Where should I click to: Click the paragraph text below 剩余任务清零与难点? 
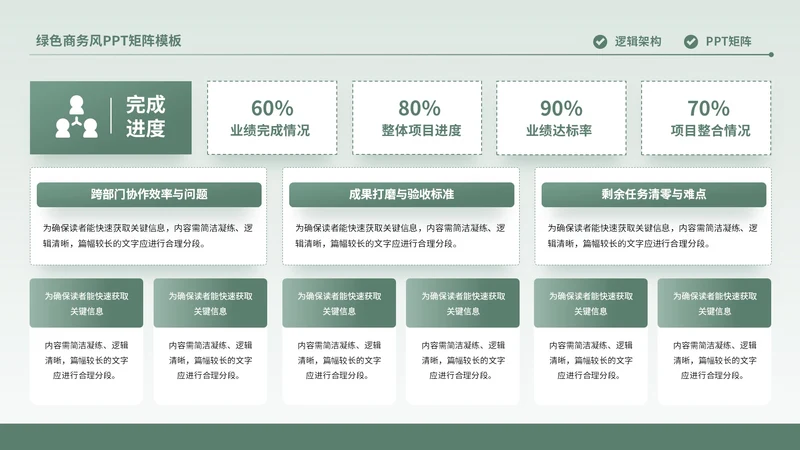click(653, 236)
